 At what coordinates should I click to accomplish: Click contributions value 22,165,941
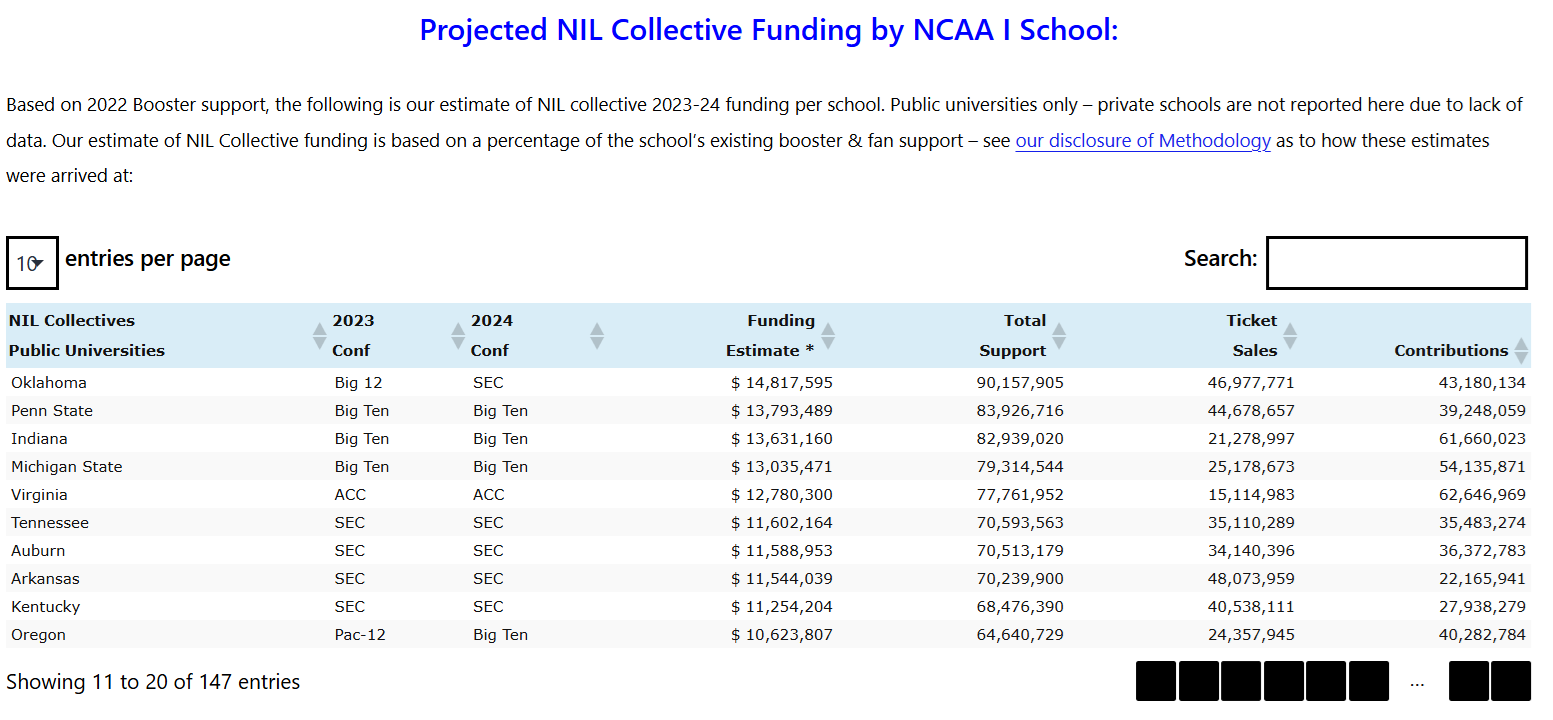(x=1482, y=579)
